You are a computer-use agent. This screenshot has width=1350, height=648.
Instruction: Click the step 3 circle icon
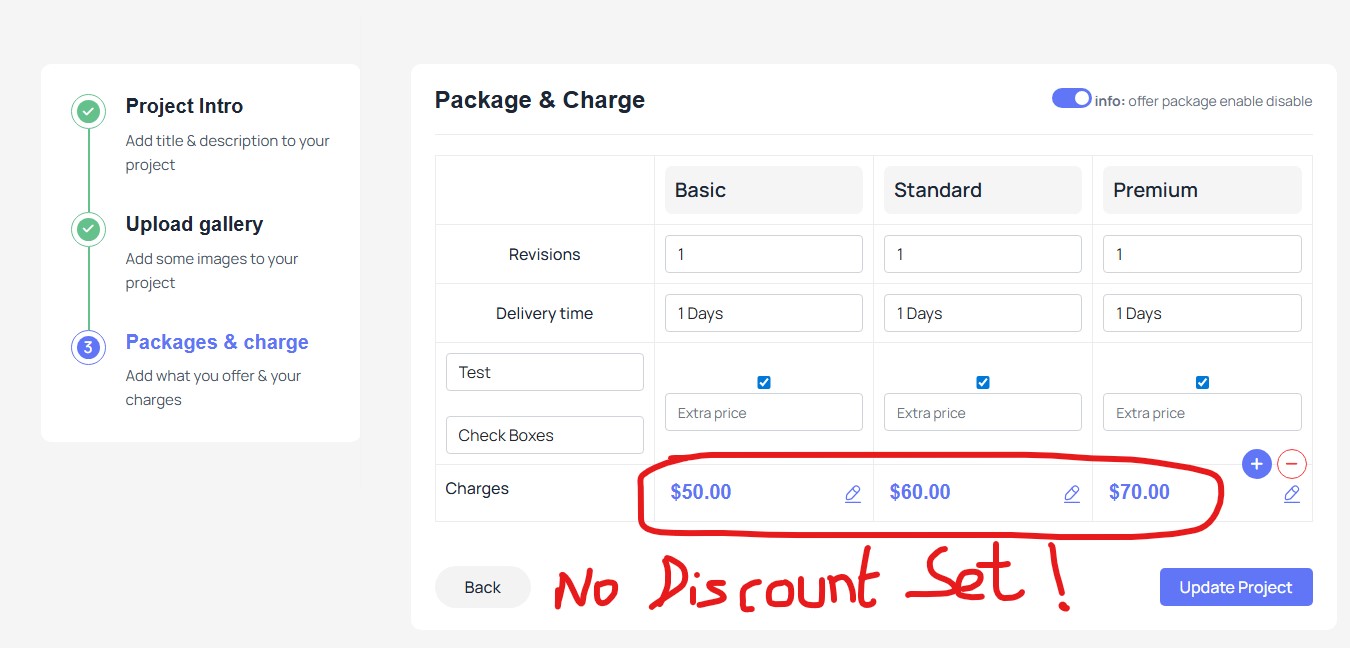88,347
